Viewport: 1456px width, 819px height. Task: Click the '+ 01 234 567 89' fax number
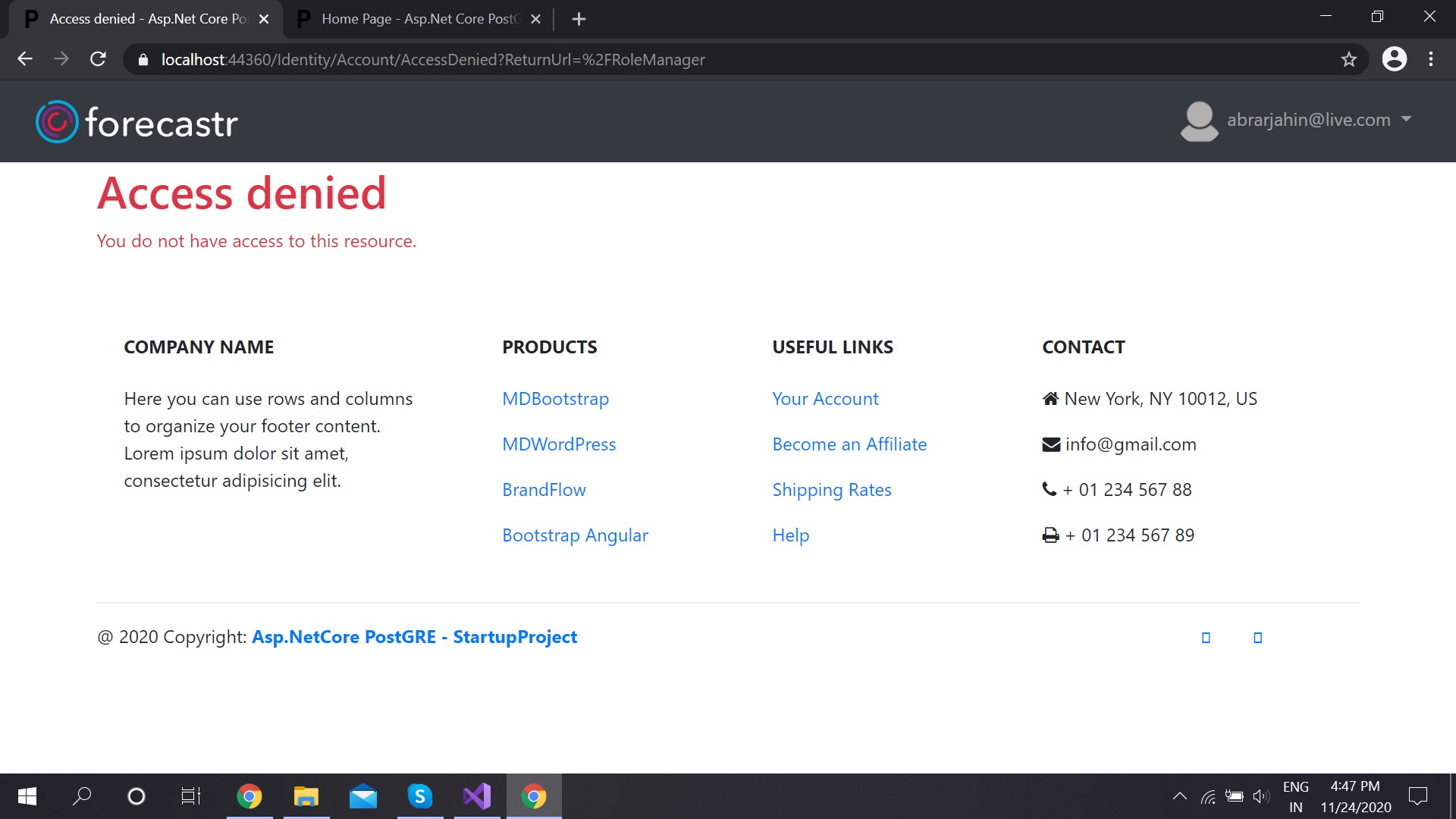(1130, 535)
